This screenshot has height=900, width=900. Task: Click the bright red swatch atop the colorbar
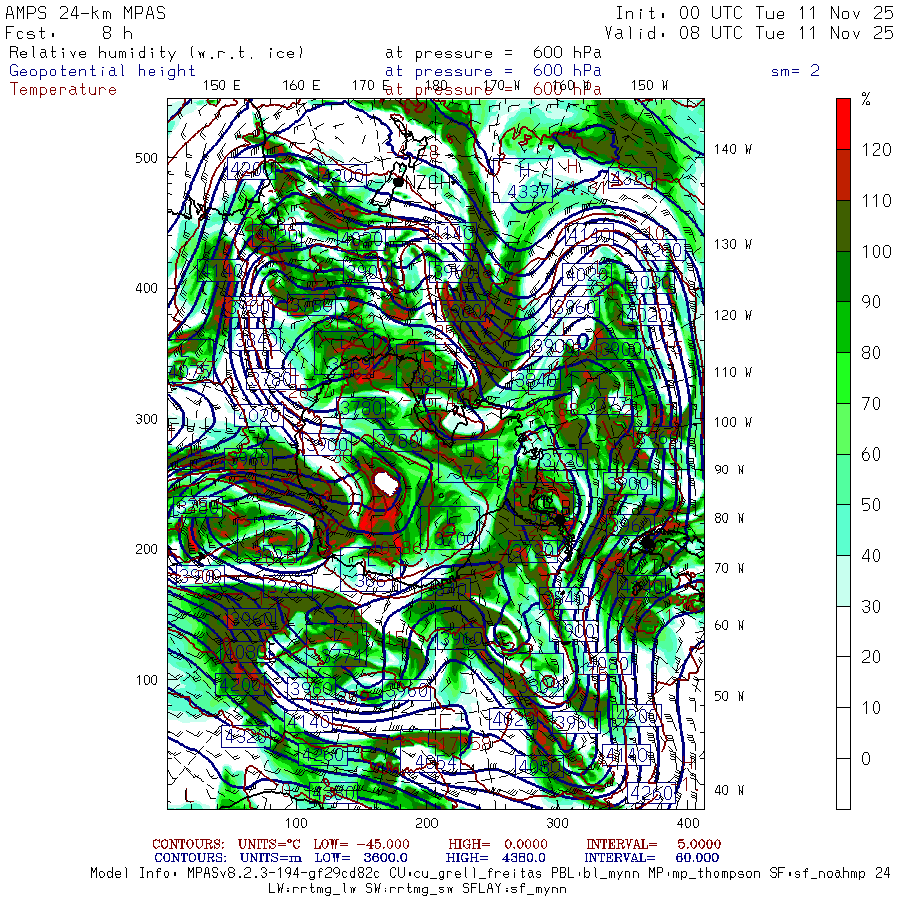pyautogui.click(x=843, y=123)
